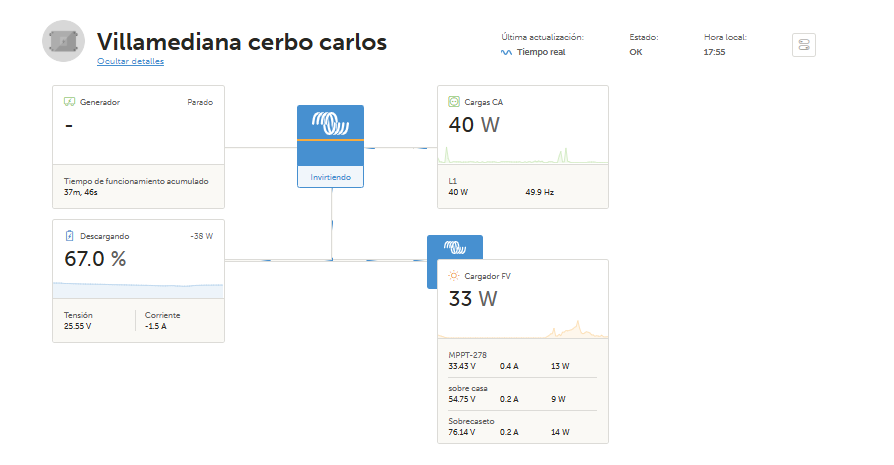This screenshot has height=465, width=894.
Task: Open the Generador card
Action: pos(139,147)
